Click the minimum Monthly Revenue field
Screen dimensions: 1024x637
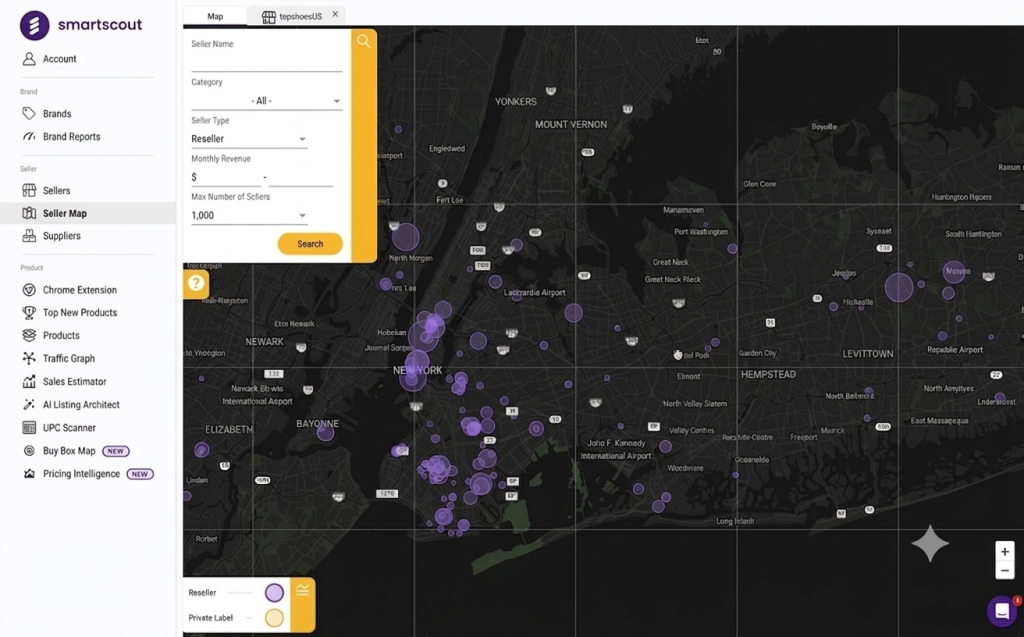[x=226, y=177]
